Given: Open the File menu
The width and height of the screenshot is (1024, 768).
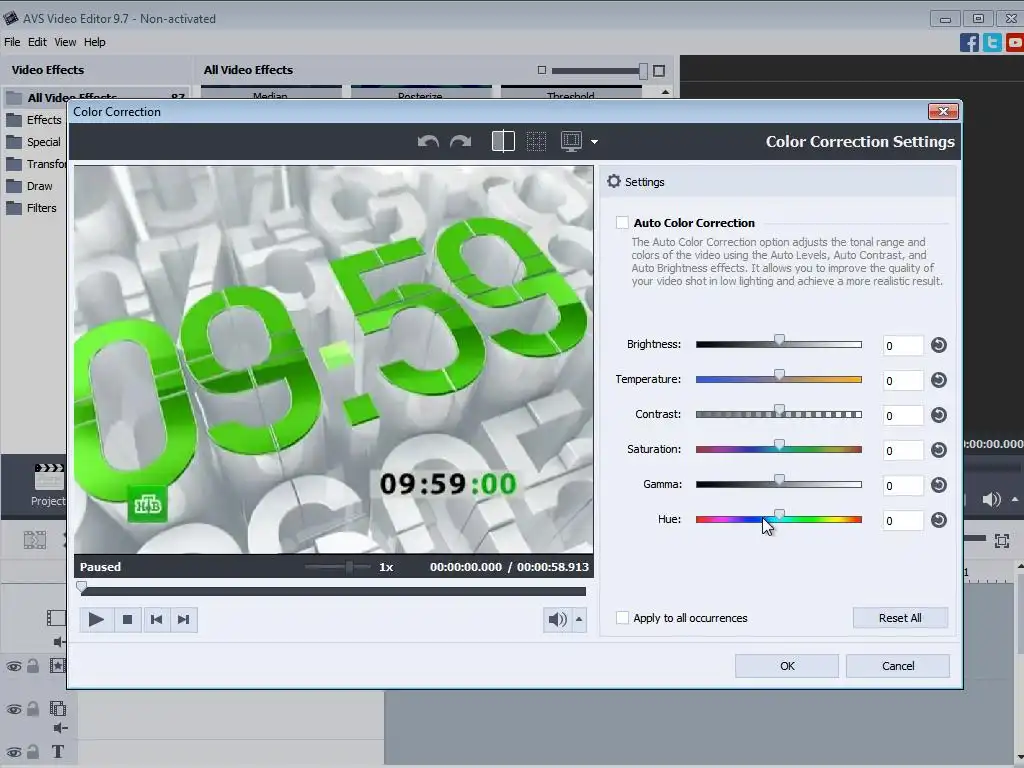Looking at the screenshot, I should coord(12,42).
